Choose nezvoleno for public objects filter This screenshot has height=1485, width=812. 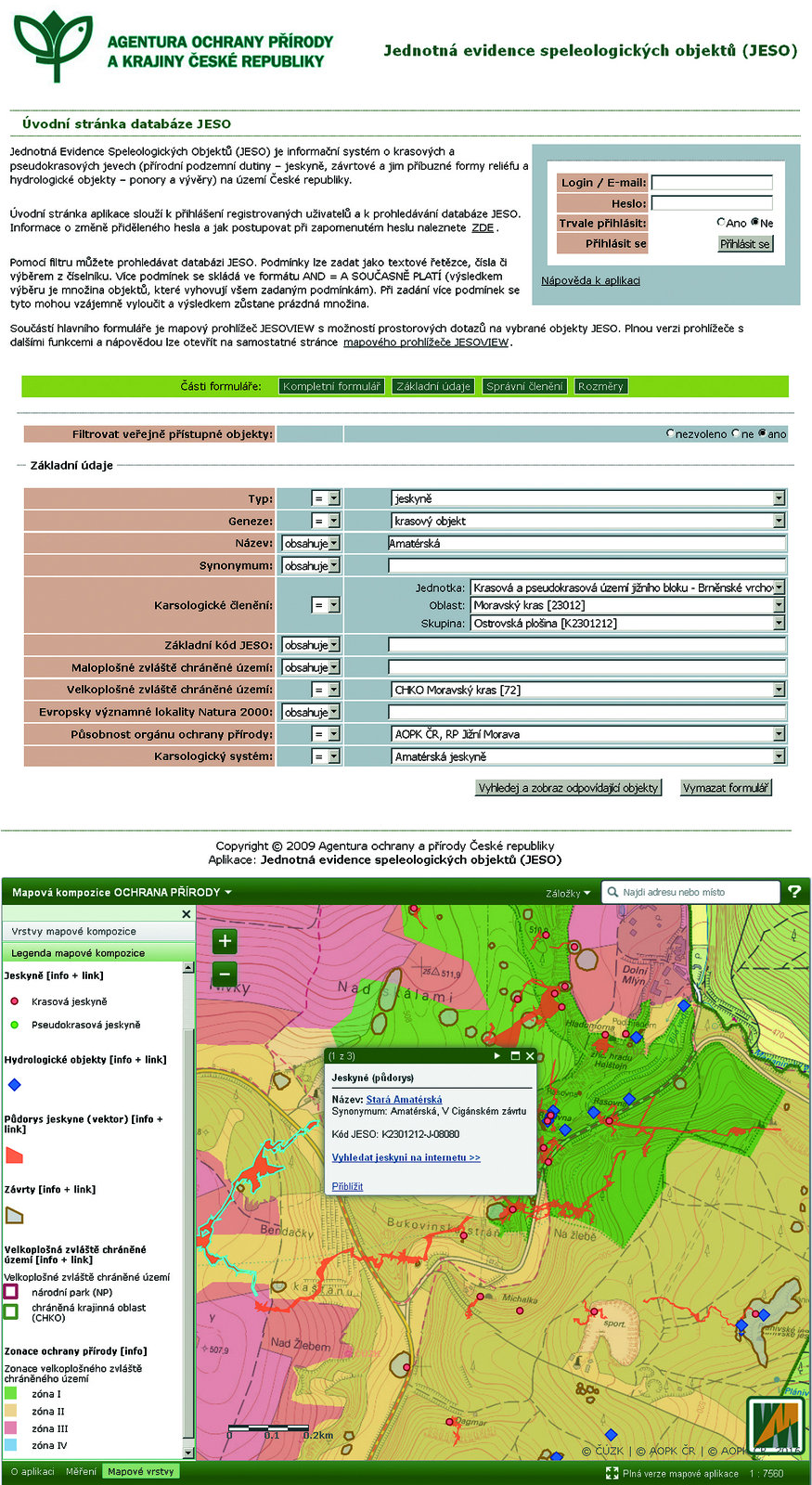coord(670,433)
